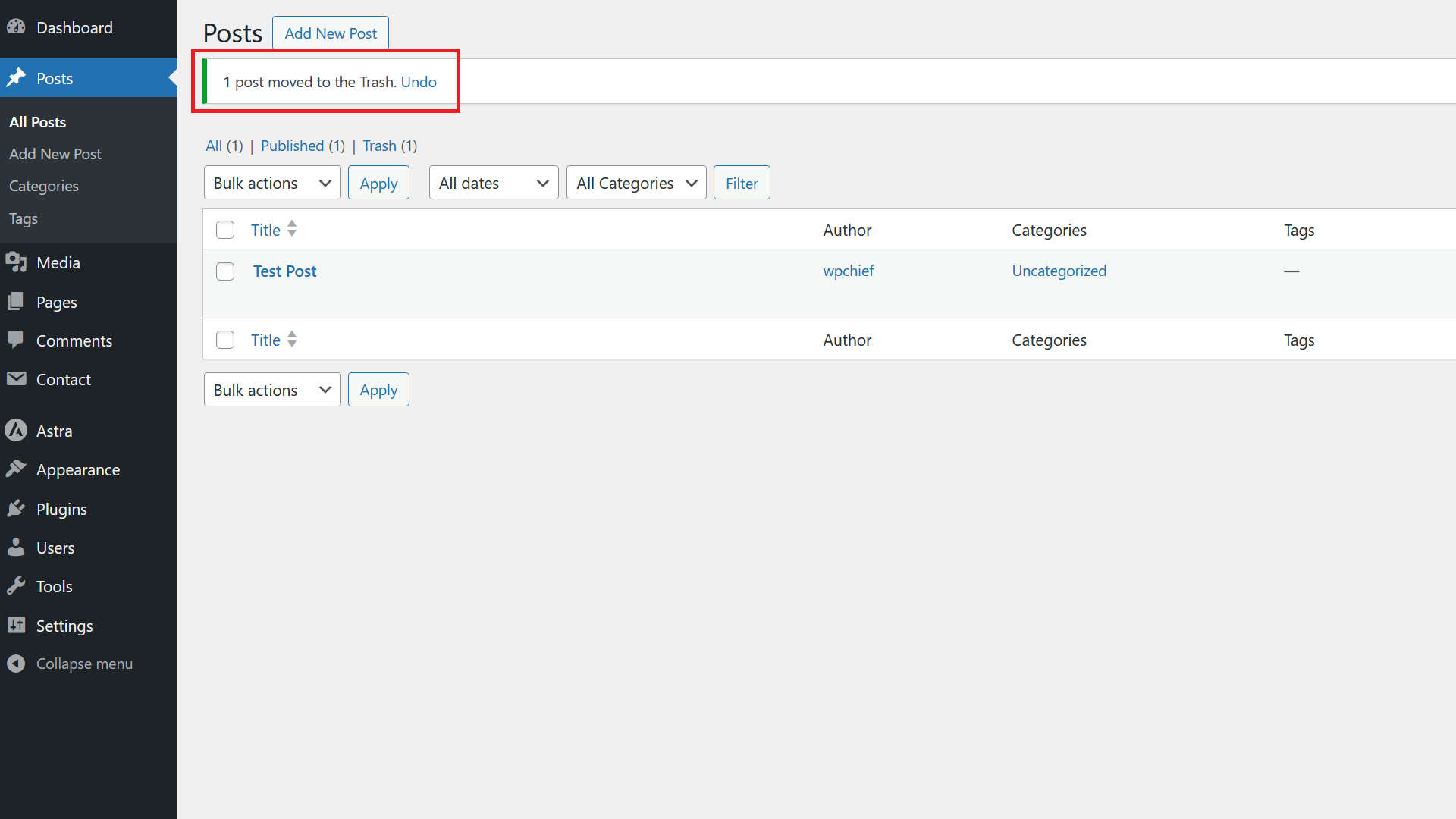Screen dimensions: 1456x819
Task: Toggle the second title row checkbox
Action: tap(225, 339)
